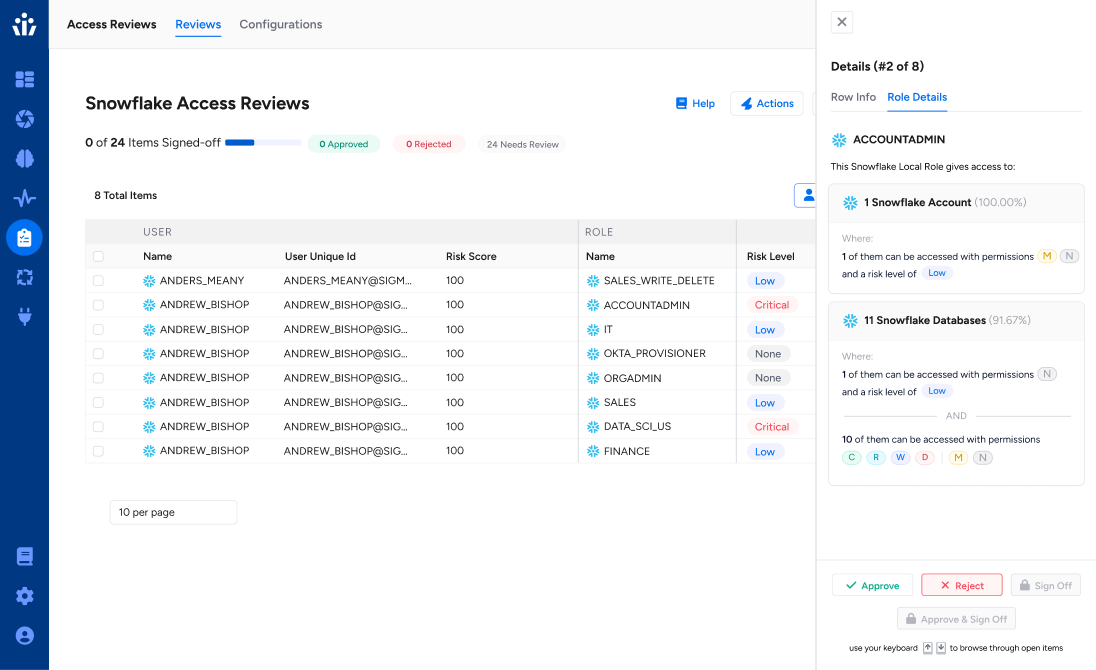
Task: Click the user filter icon above the table
Action: [806, 195]
